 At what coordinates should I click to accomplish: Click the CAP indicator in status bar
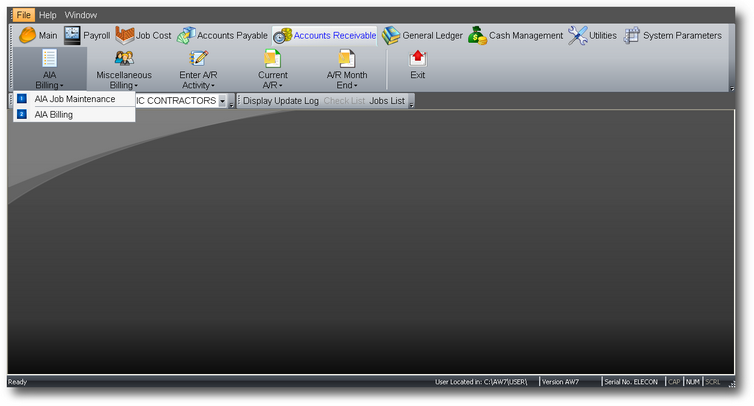674,382
